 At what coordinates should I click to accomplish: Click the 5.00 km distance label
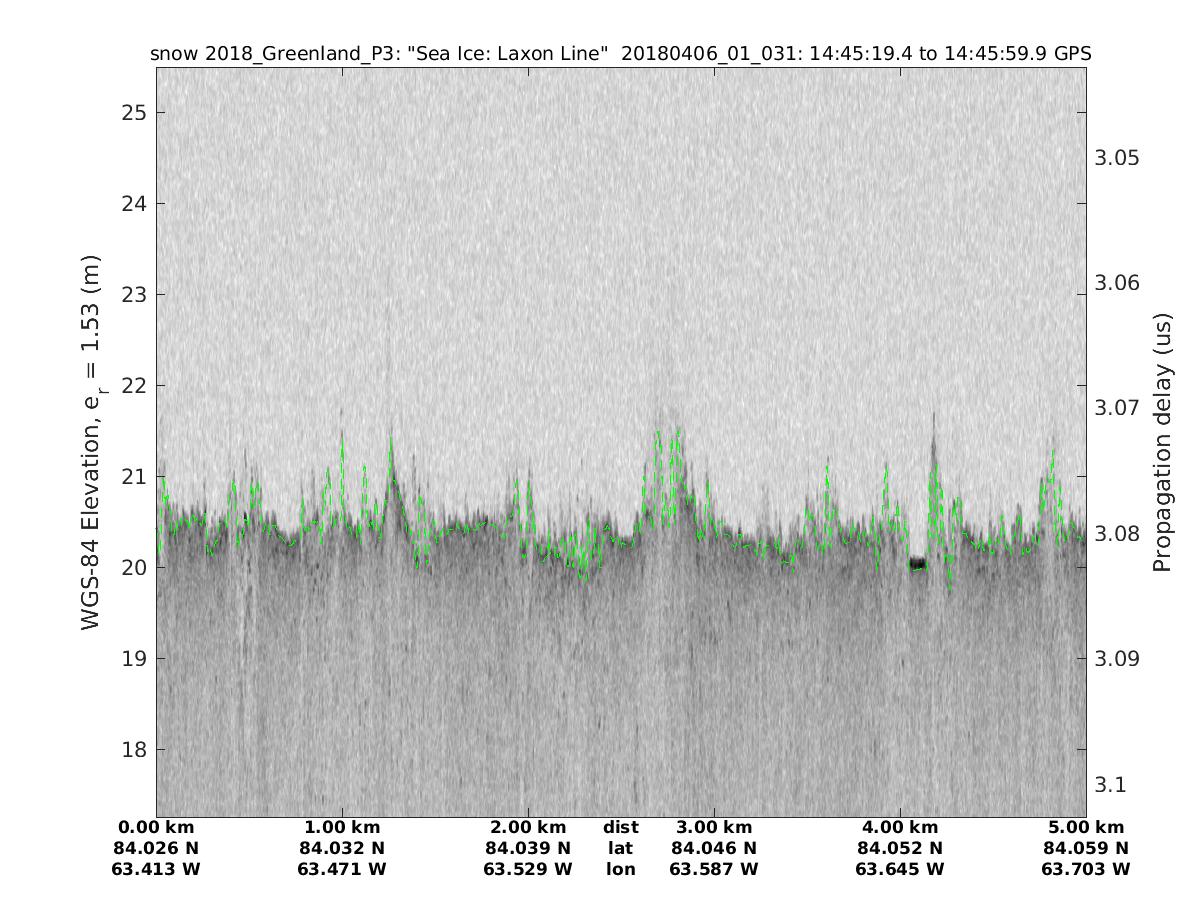click(x=1085, y=828)
